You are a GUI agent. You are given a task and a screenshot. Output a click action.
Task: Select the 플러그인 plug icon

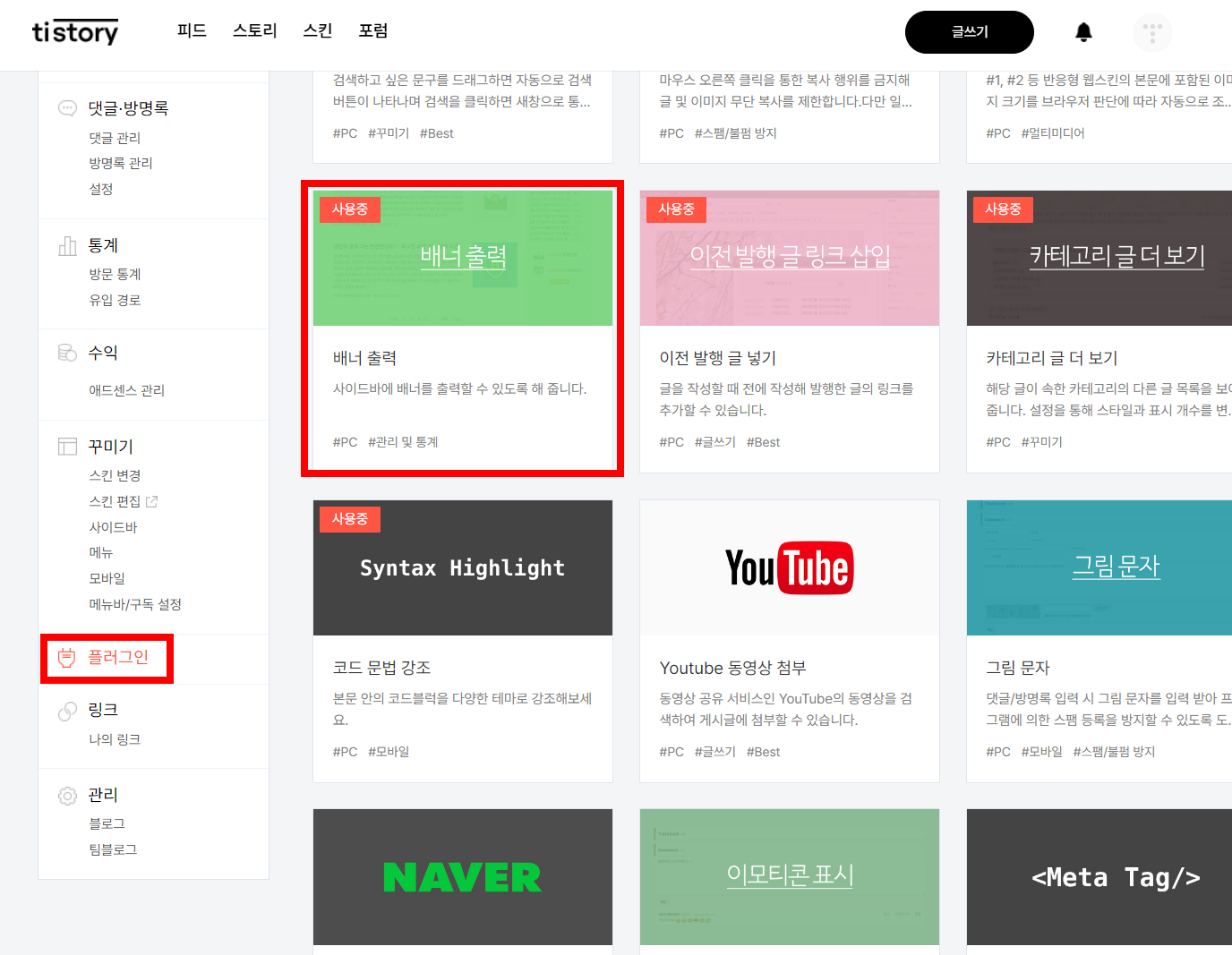point(67,658)
